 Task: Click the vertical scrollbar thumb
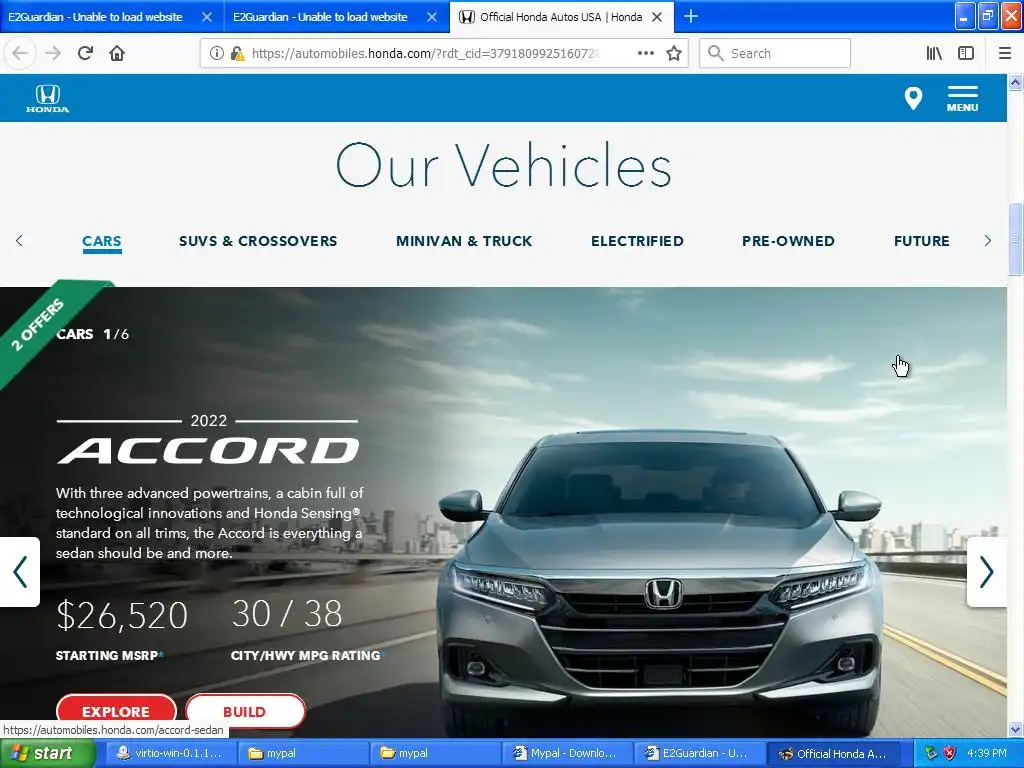pos(1016,239)
